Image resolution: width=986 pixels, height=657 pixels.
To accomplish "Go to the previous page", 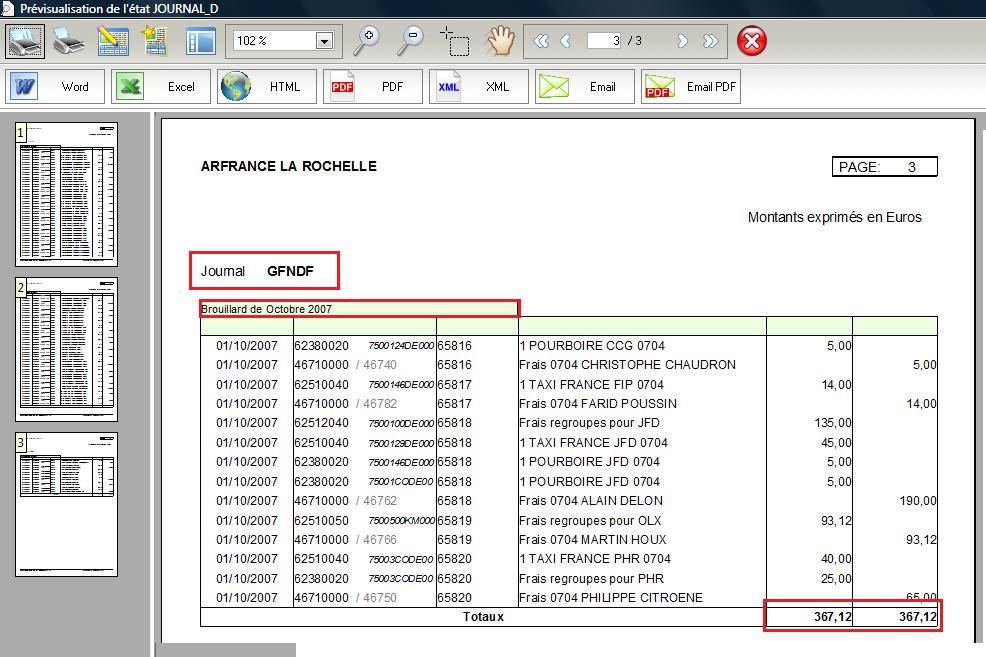I will point(566,41).
